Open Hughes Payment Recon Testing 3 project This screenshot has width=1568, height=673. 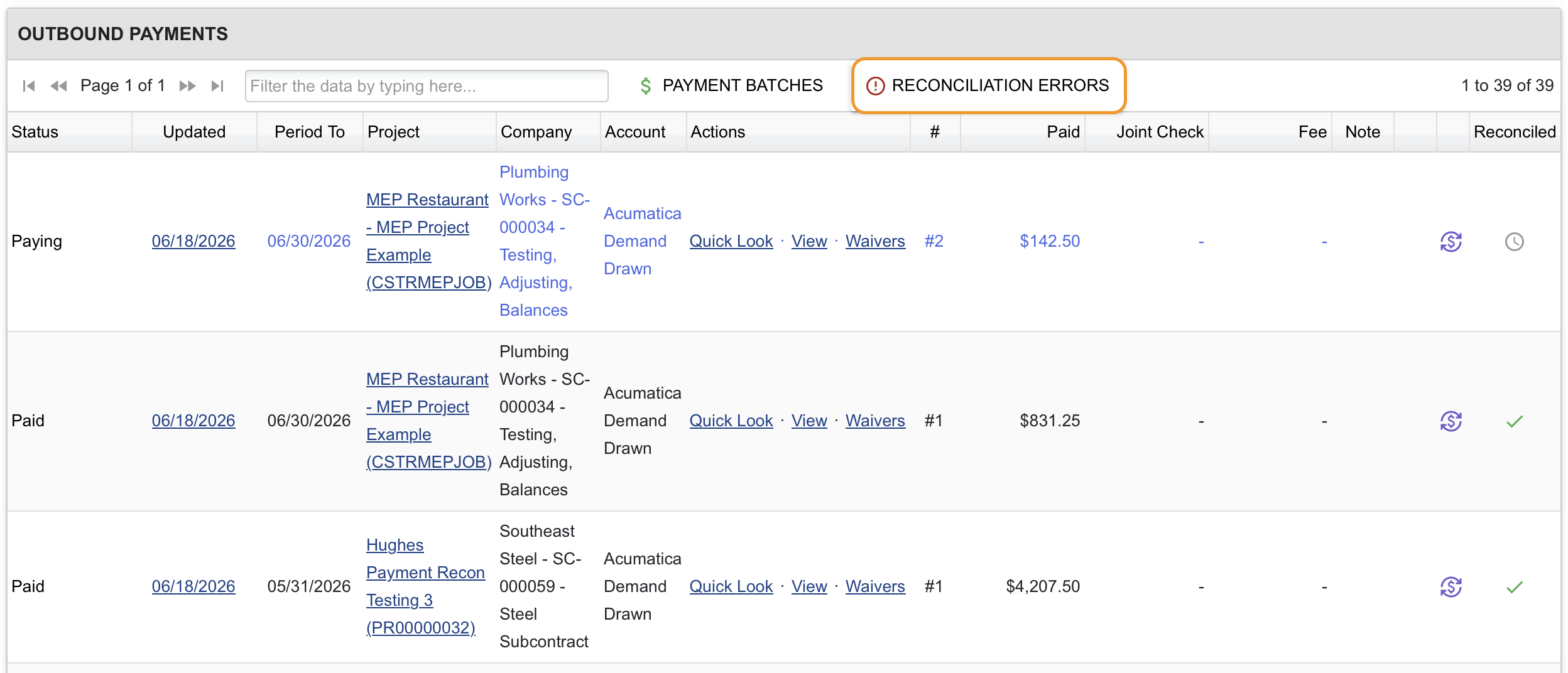point(425,586)
